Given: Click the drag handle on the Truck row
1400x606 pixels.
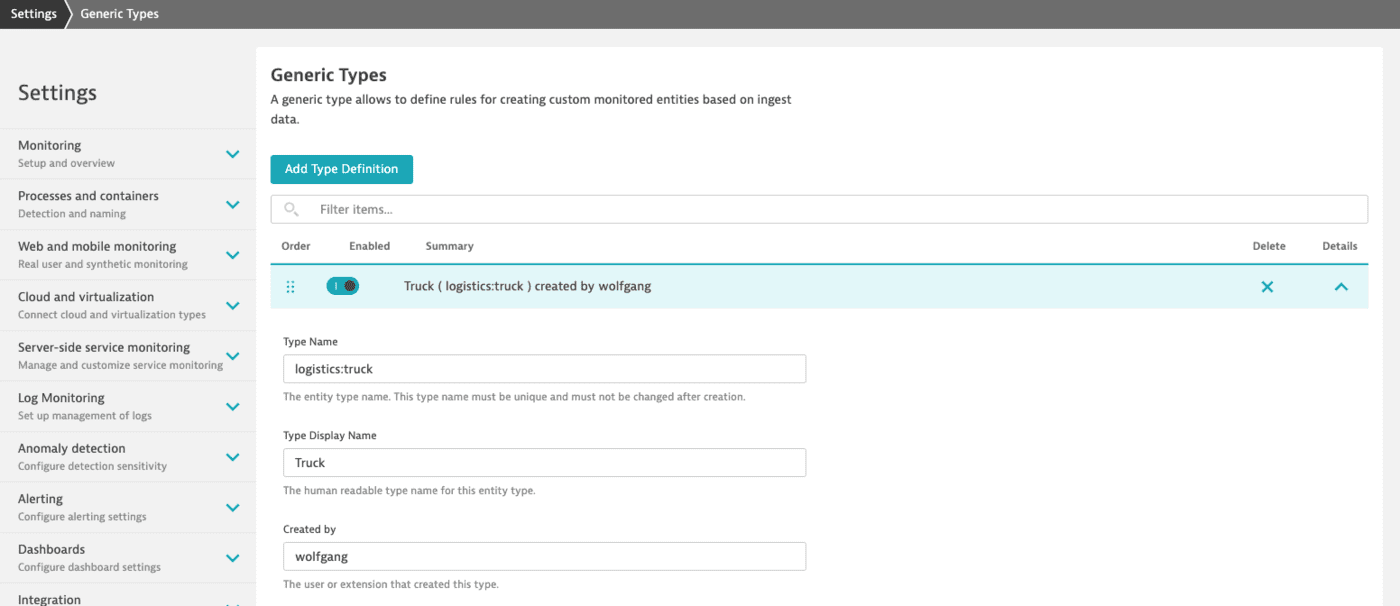Looking at the screenshot, I should click(x=290, y=286).
